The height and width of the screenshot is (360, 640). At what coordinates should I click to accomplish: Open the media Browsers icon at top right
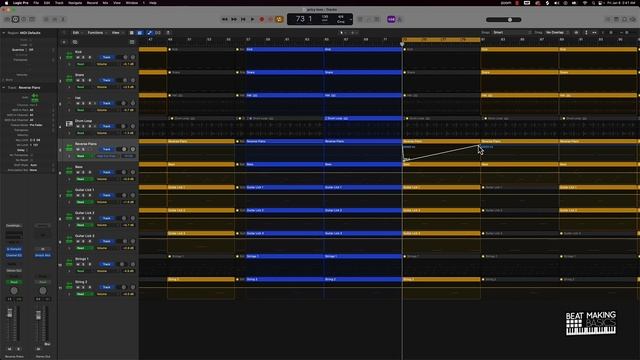coord(632,19)
